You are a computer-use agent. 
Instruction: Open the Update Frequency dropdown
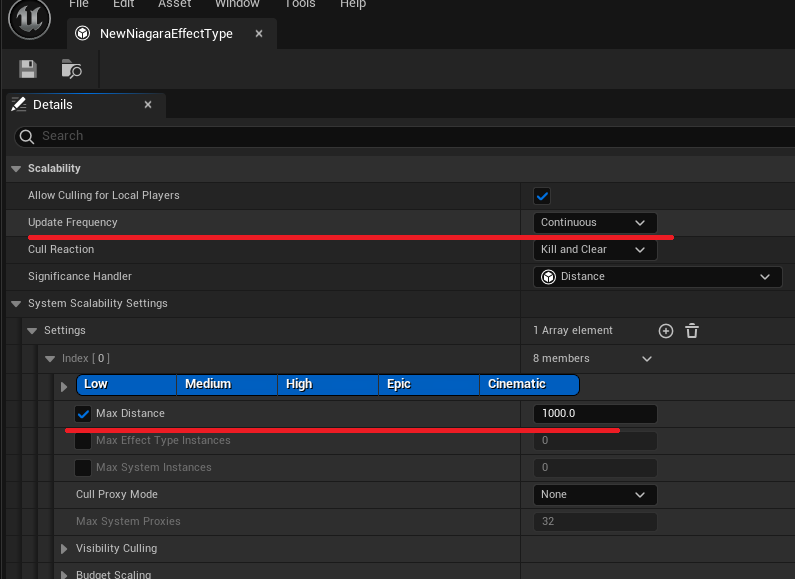click(595, 223)
